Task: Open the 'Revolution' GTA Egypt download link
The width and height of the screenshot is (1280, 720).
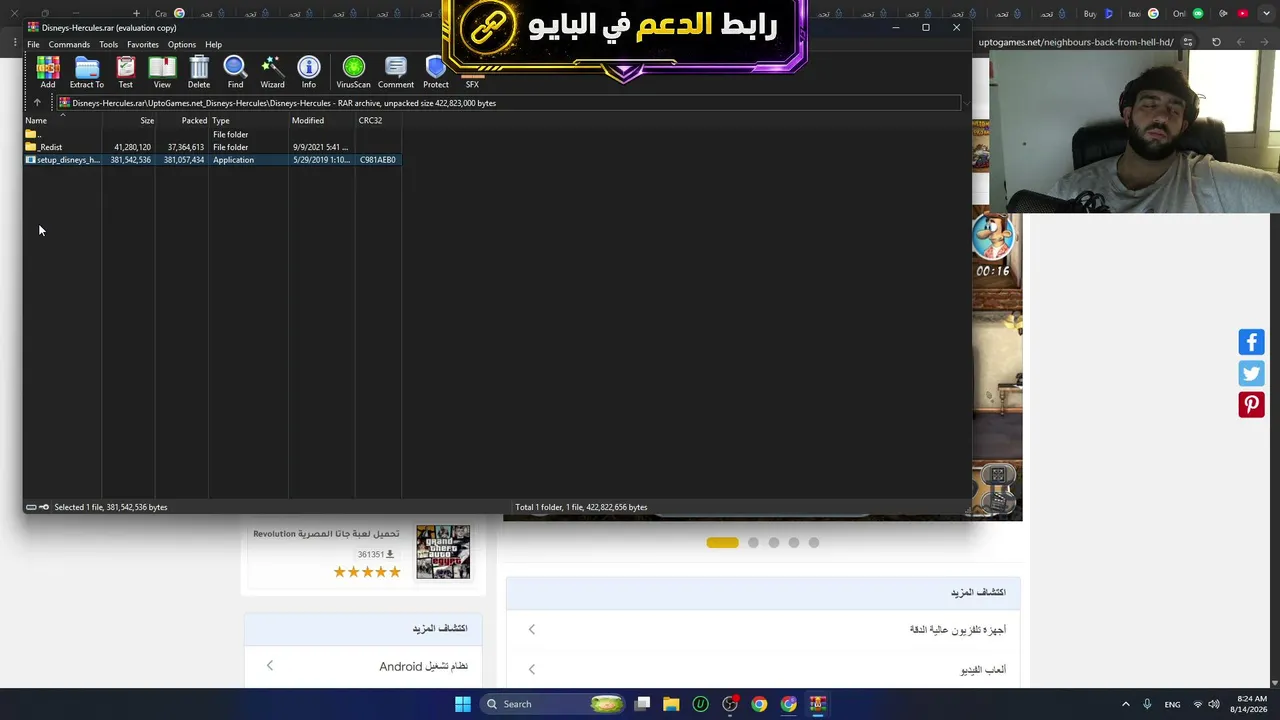Action: (326, 534)
